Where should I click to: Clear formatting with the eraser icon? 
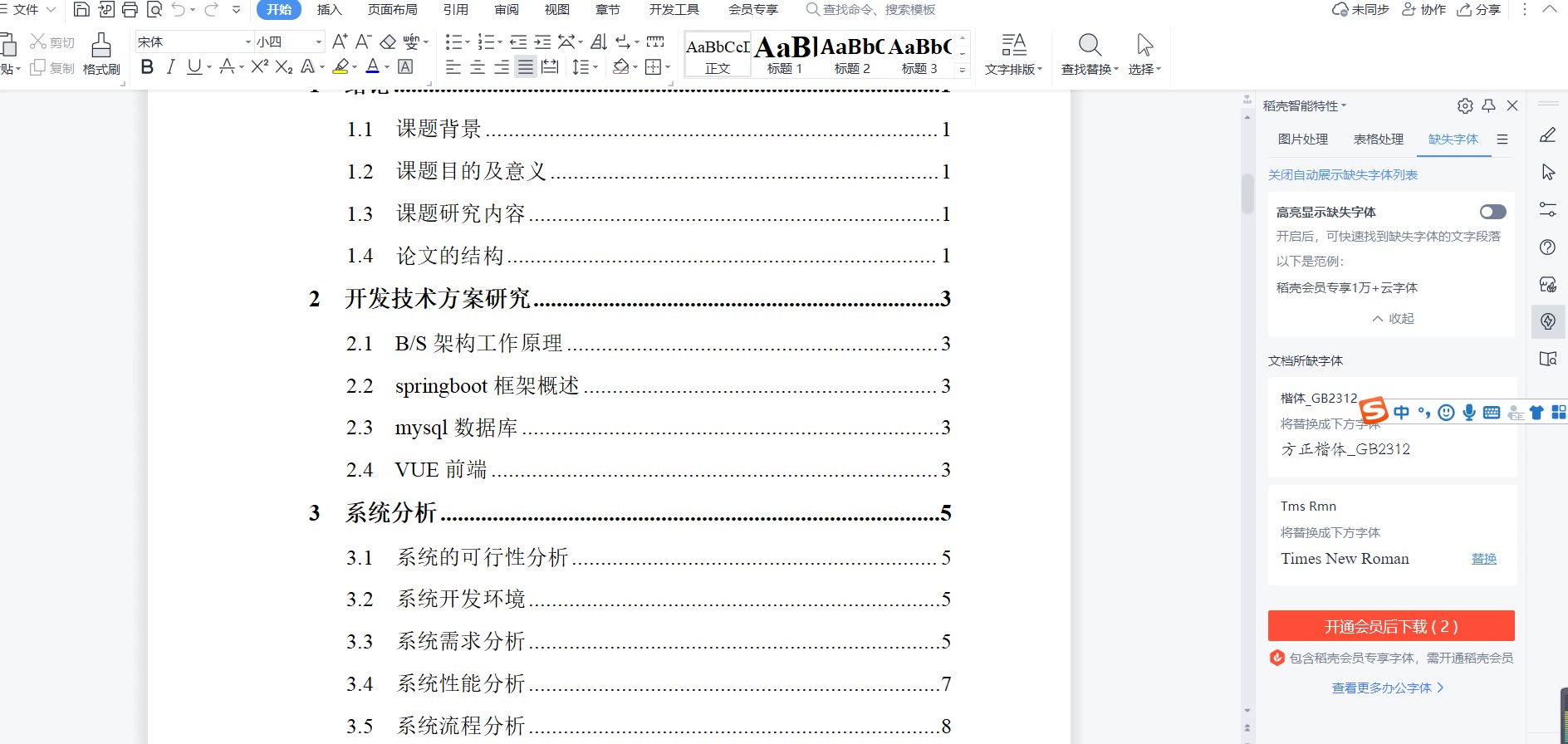(x=387, y=42)
